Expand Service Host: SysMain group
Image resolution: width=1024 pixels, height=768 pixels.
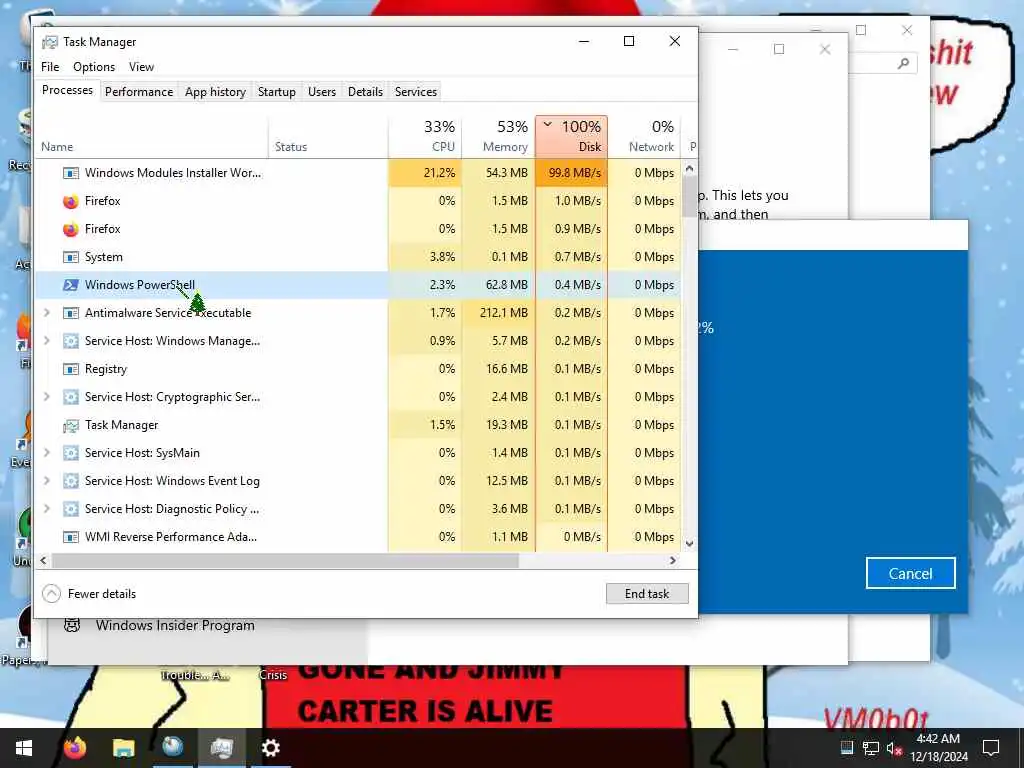(x=46, y=453)
